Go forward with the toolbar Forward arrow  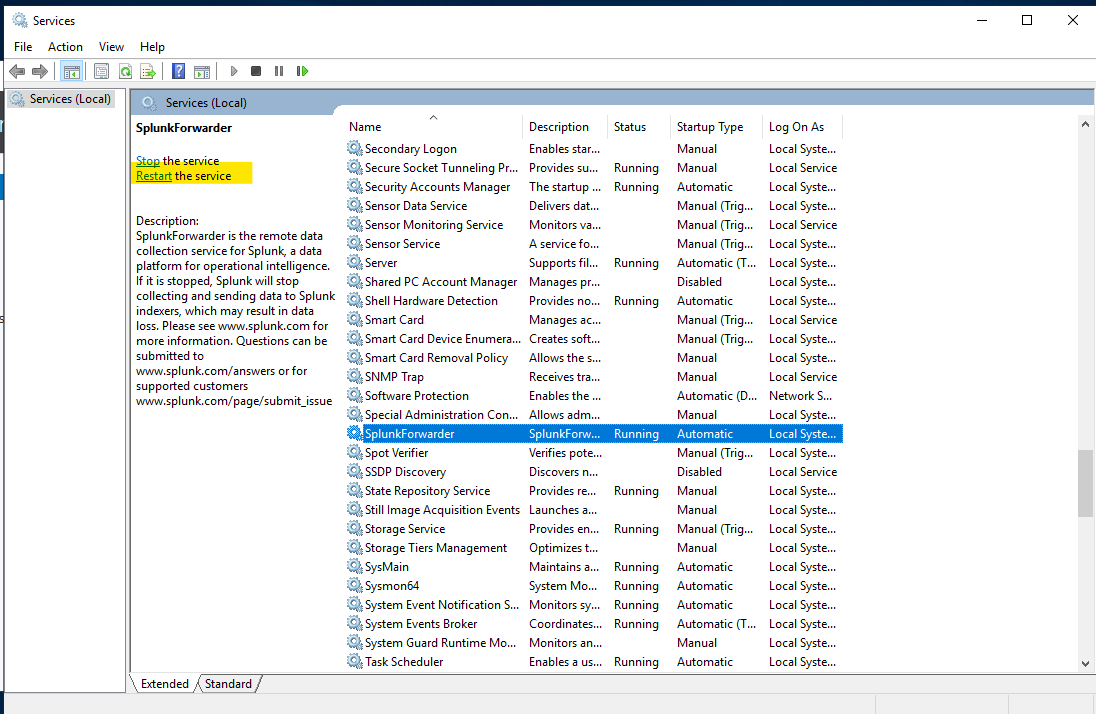tap(40, 71)
